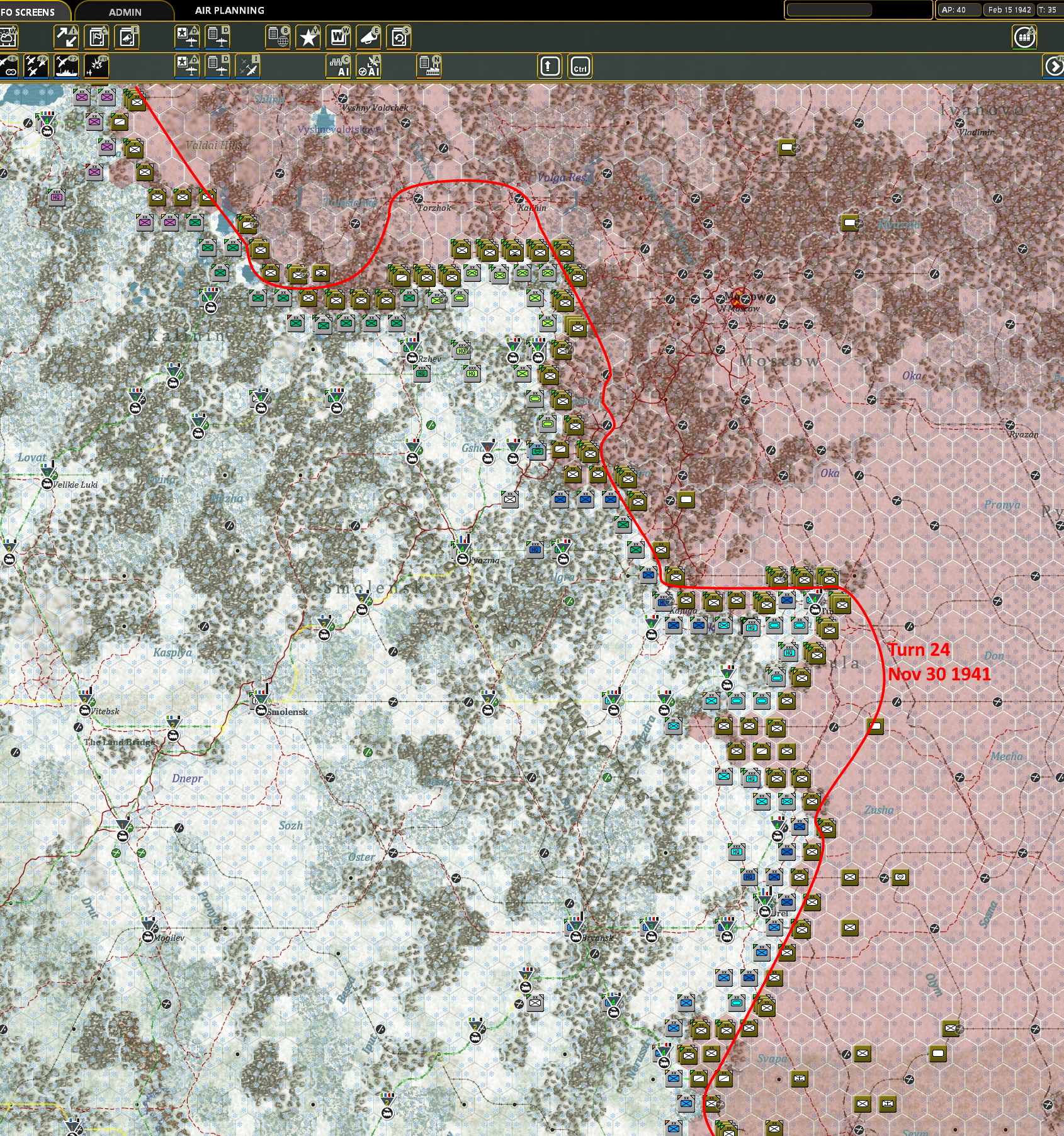Select the purple HQ unit at far left

click(57, 197)
